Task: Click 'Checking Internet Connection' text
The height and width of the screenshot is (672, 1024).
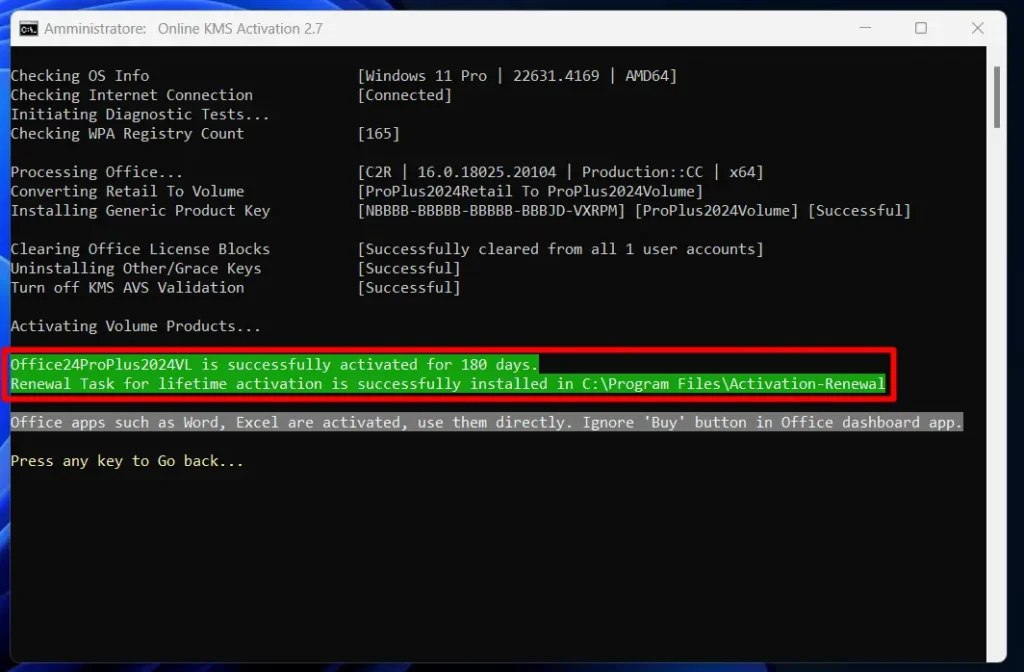Action: (x=132, y=95)
